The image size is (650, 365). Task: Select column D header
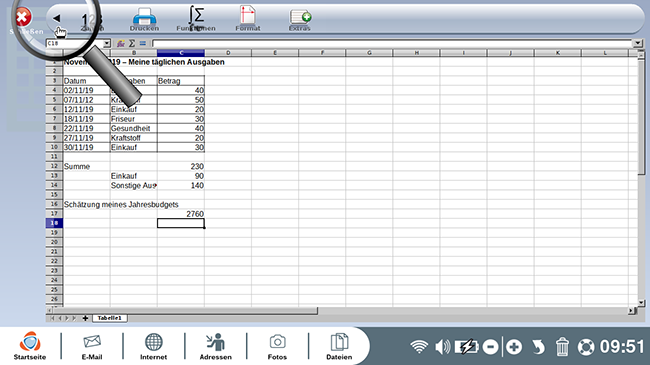tap(228, 53)
